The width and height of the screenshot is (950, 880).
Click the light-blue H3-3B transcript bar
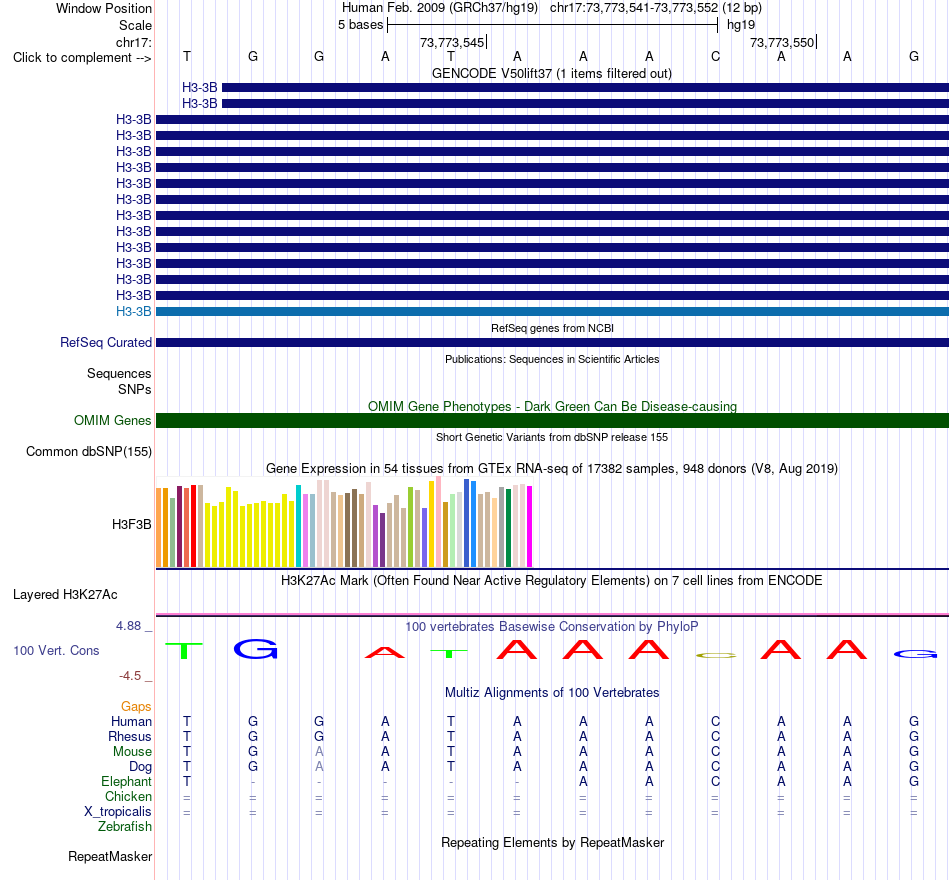coord(552,312)
